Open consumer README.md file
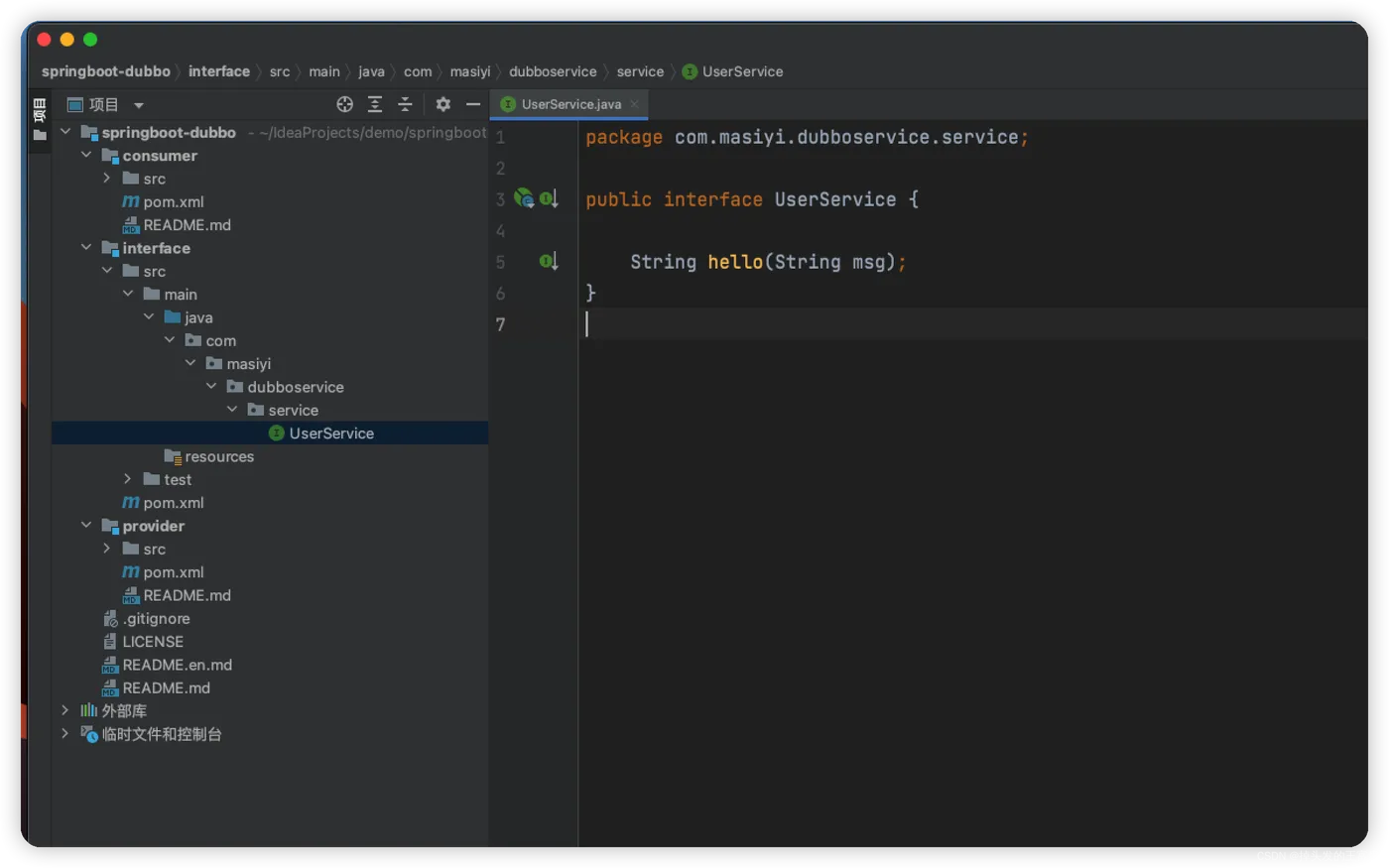Image resolution: width=1389 pixels, height=868 pixels. (x=177, y=225)
